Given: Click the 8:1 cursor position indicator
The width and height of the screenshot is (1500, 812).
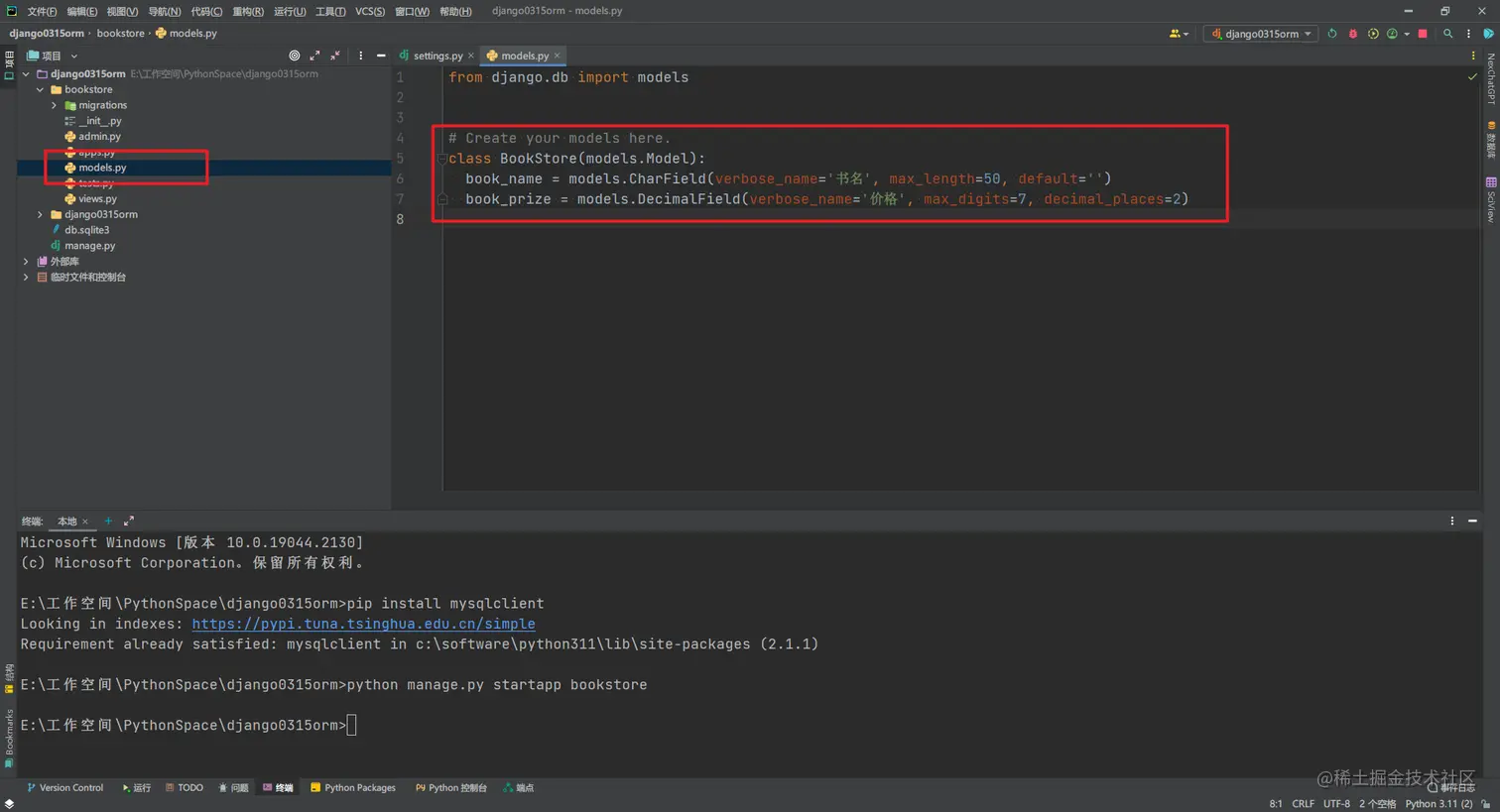Looking at the screenshot, I should (x=1276, y=804).
